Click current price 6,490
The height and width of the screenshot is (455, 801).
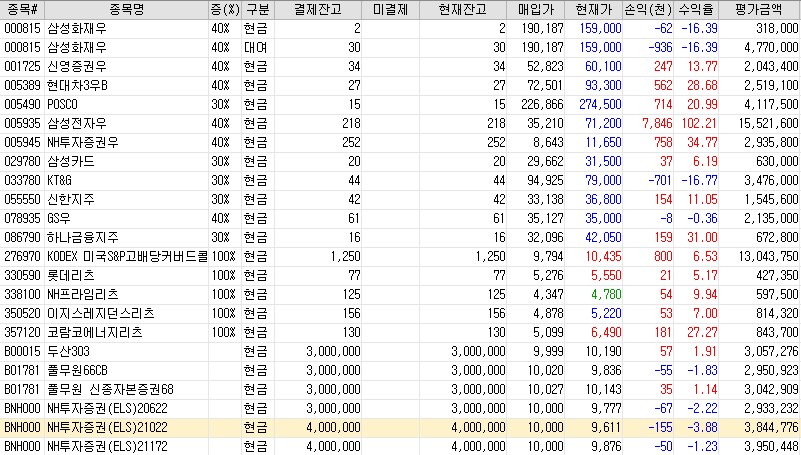[606, 332]
